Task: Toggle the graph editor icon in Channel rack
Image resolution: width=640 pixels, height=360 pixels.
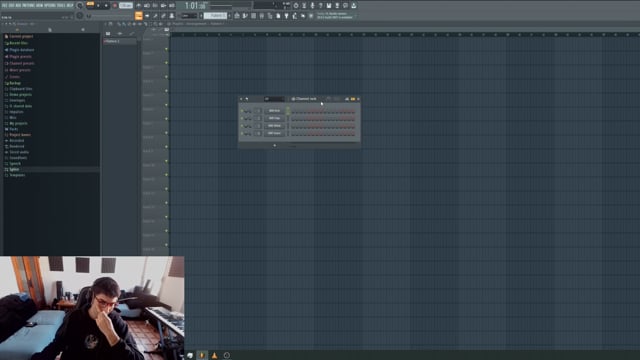Action: [347, 99]
